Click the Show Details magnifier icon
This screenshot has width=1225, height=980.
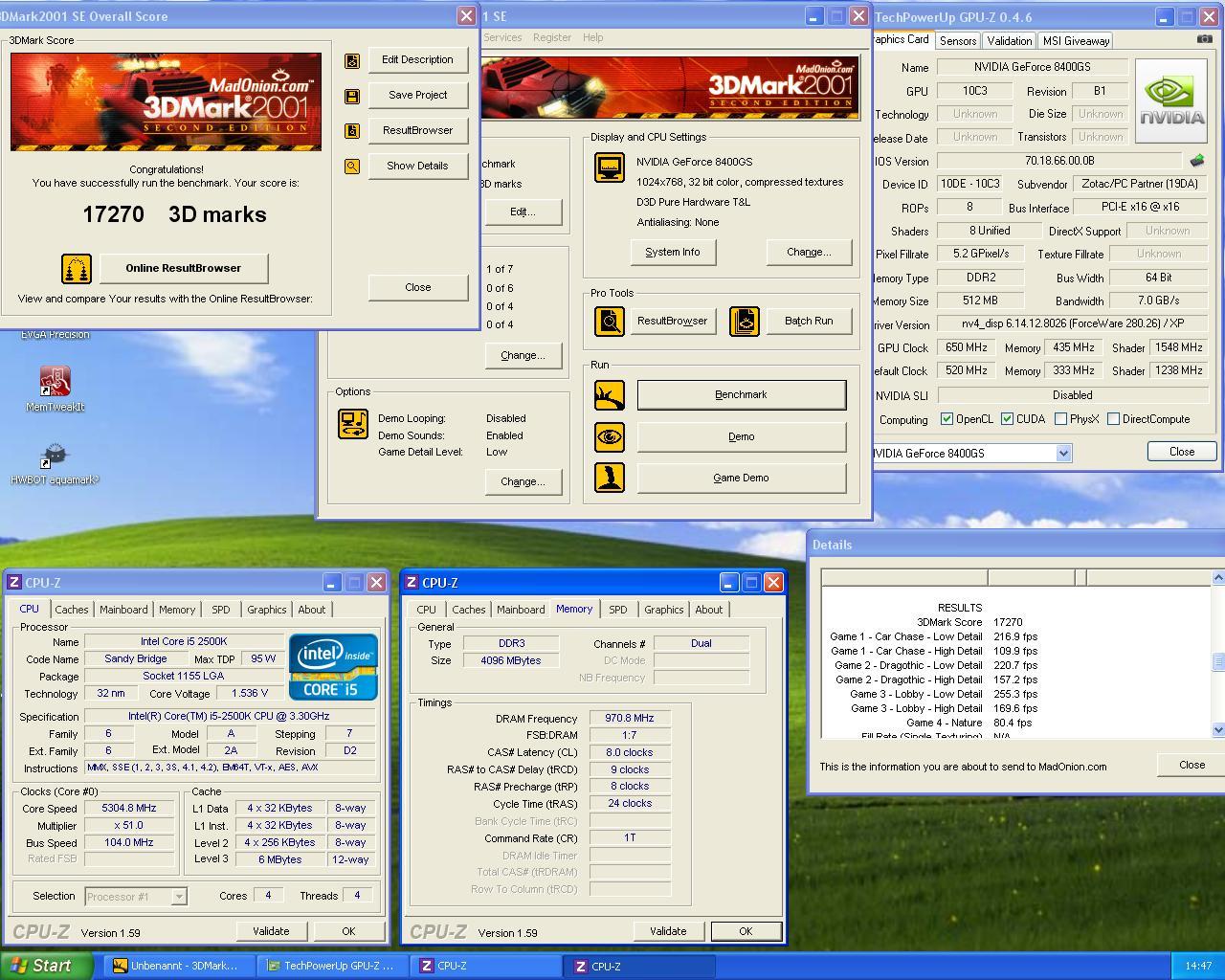pyautogui.click(x=352, y=167)
